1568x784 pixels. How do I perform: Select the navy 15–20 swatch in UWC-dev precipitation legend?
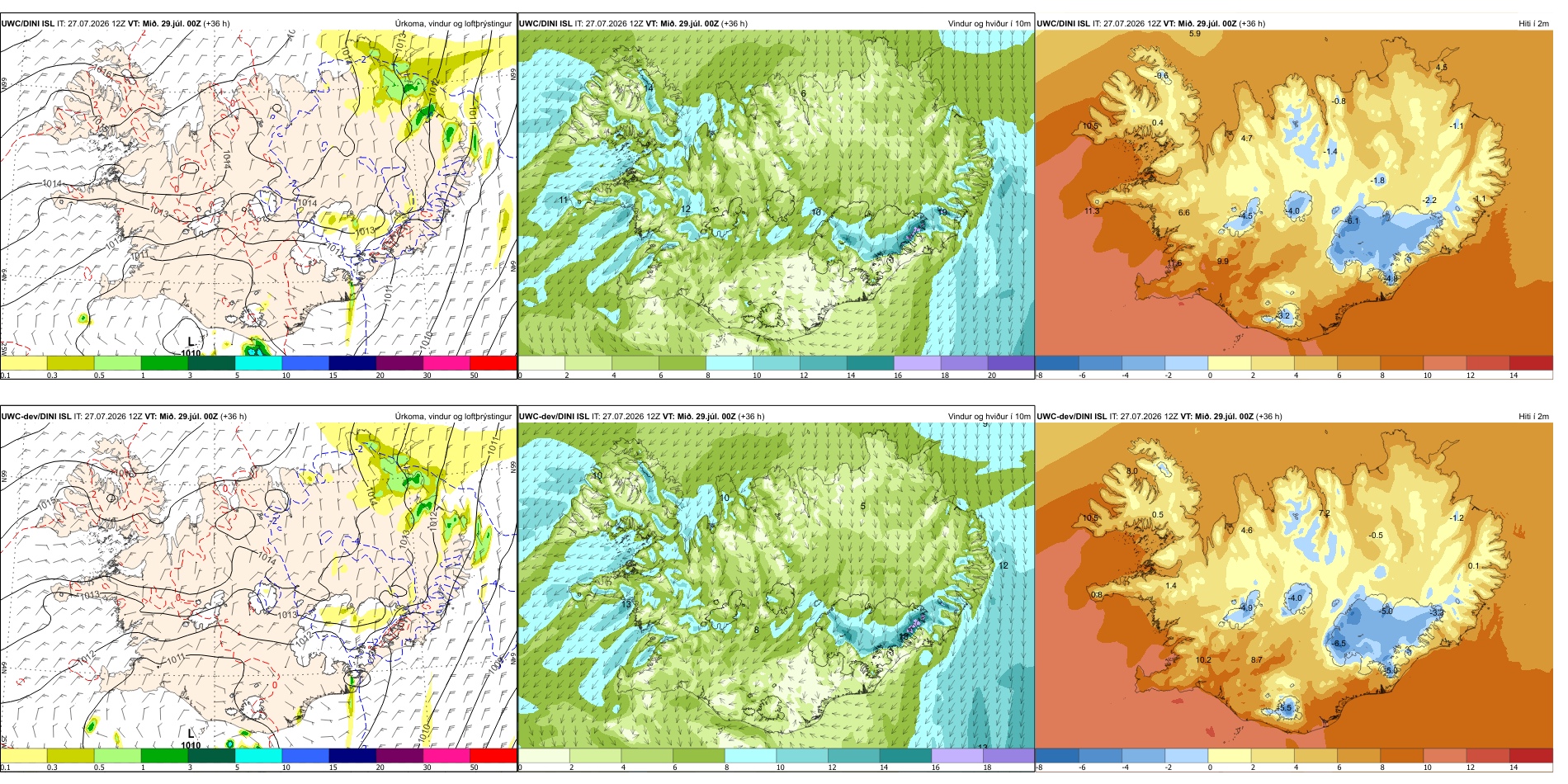click(352, 755)
